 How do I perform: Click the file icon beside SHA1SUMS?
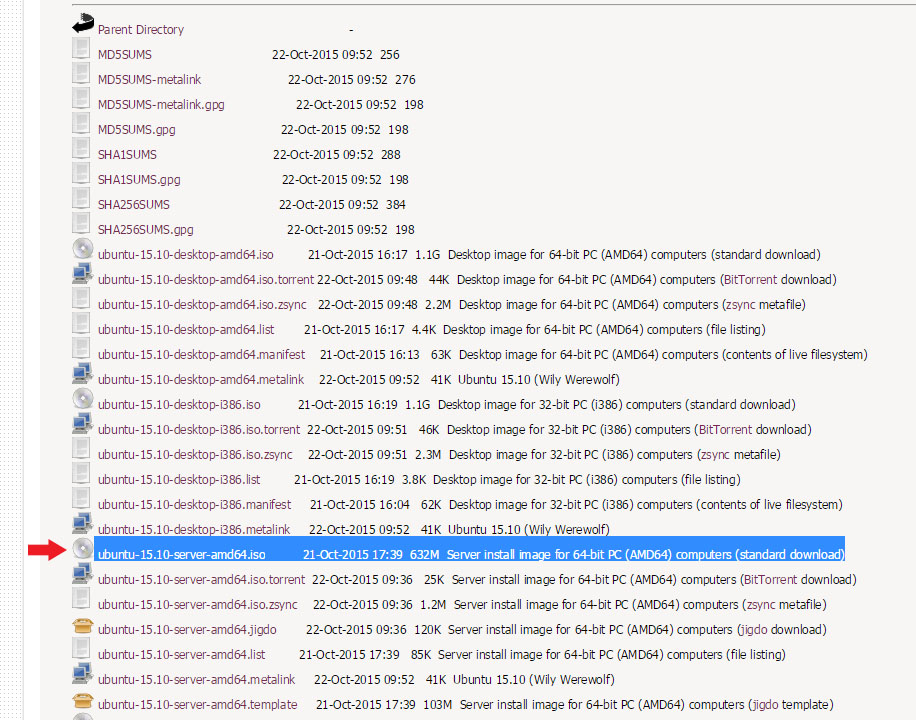click(81, 148)
